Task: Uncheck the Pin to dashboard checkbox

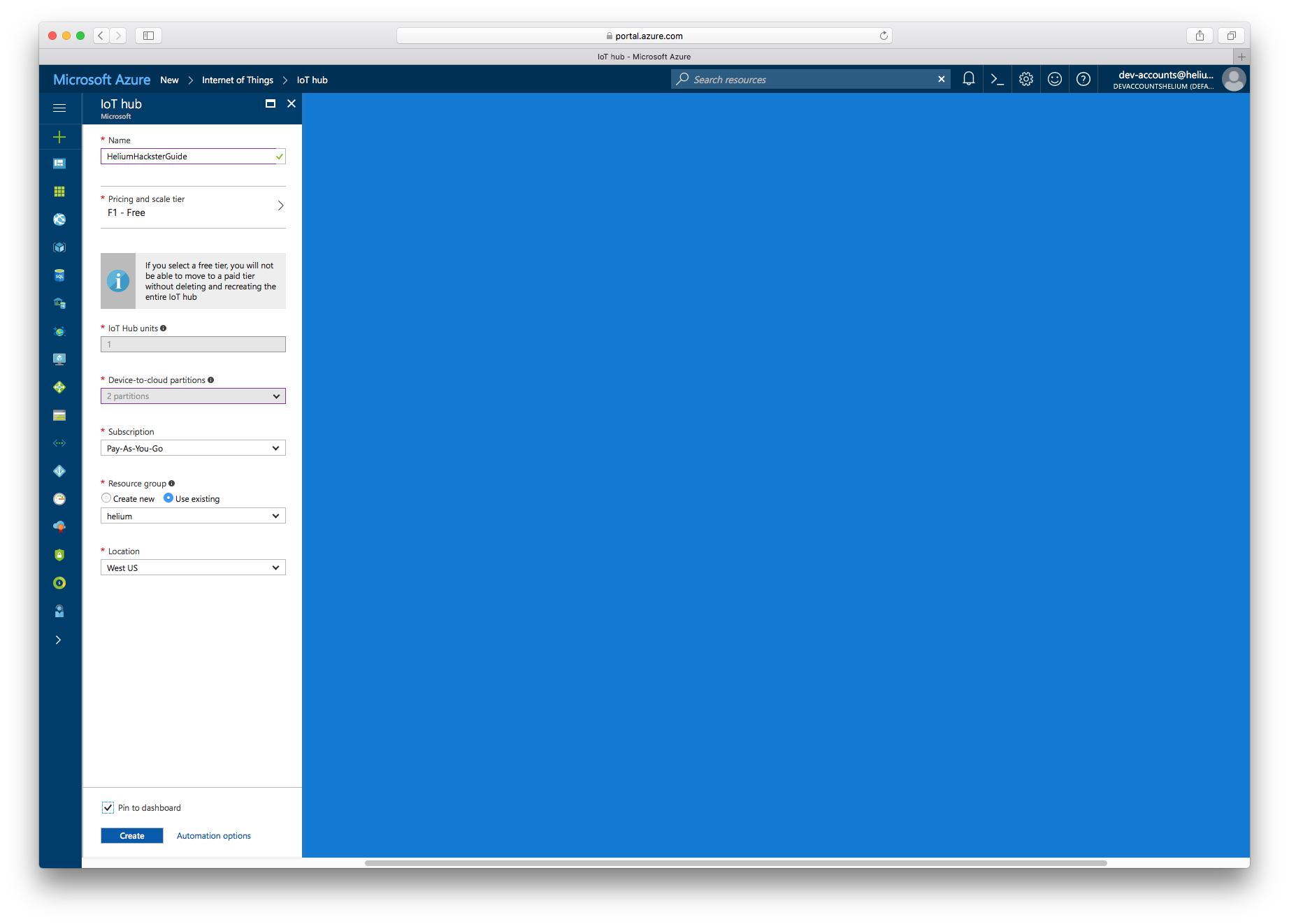Action: pyautogui.click(x=108, y=807)
